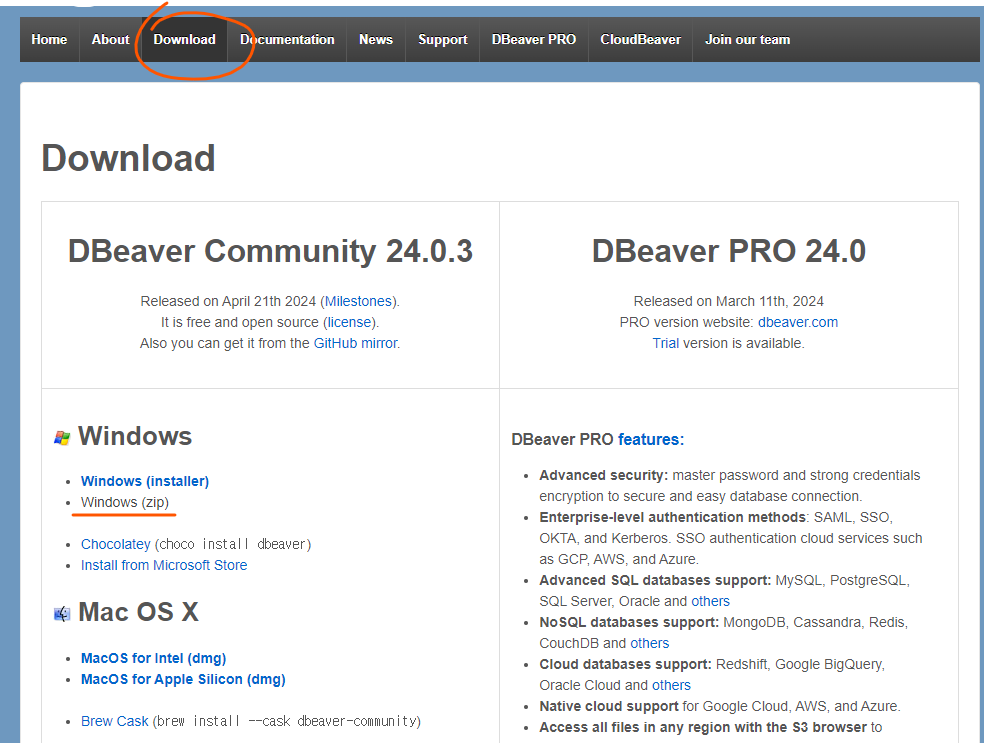The image size is (984, 743).
Task: Click others link after SQL Server, Oracle
Action: pos(710,601)
